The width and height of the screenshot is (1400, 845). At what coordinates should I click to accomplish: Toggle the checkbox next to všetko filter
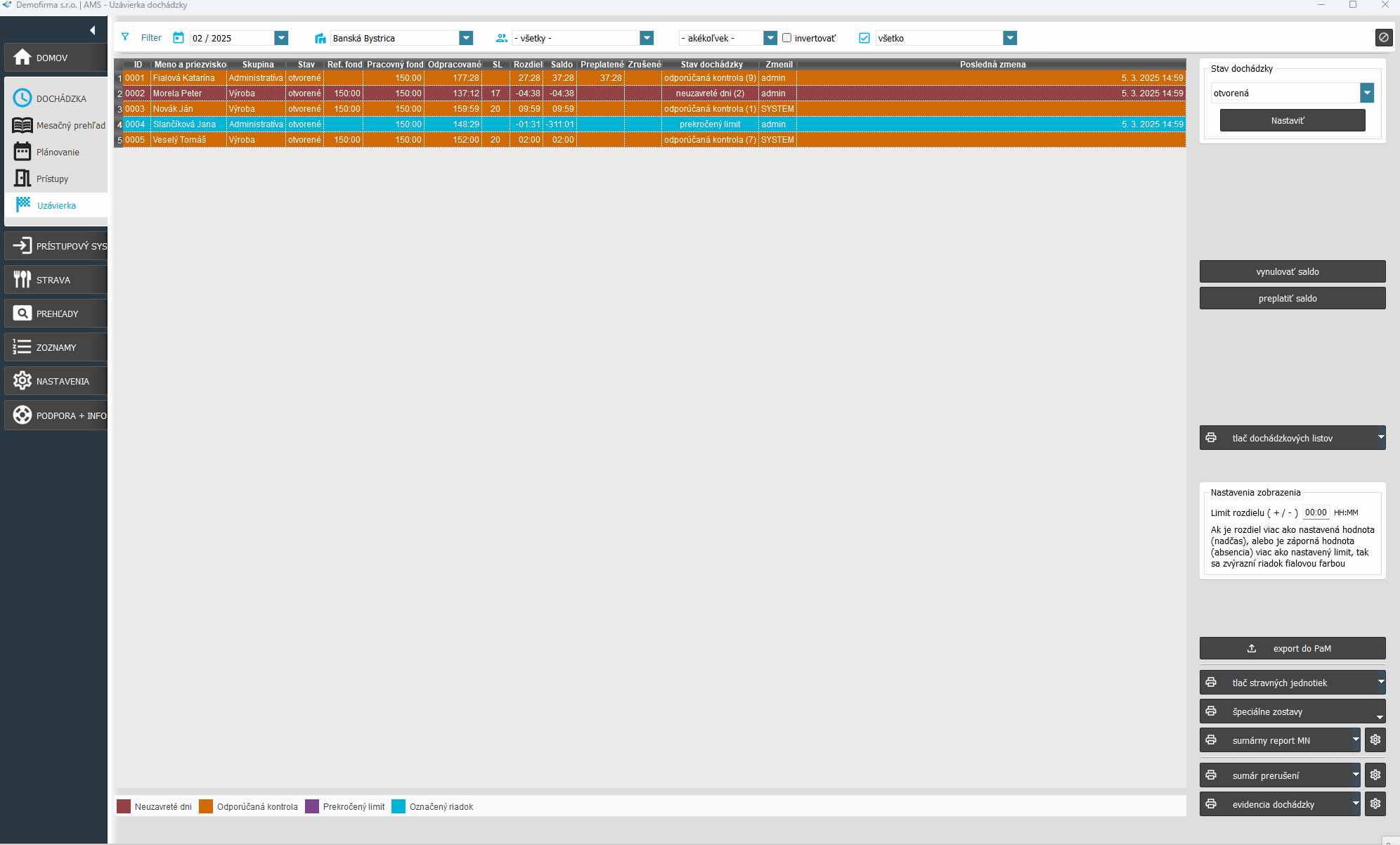(x=864, y=38)
